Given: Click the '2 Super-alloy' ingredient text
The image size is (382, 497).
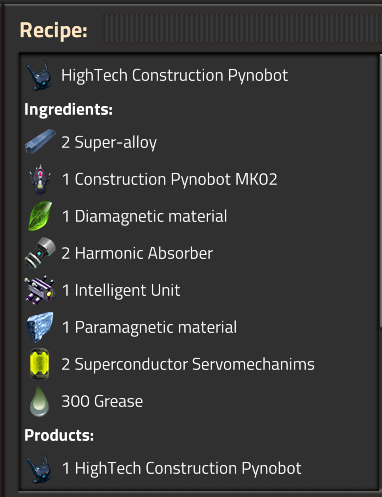Looking at the screenshot, I should 109,142.
